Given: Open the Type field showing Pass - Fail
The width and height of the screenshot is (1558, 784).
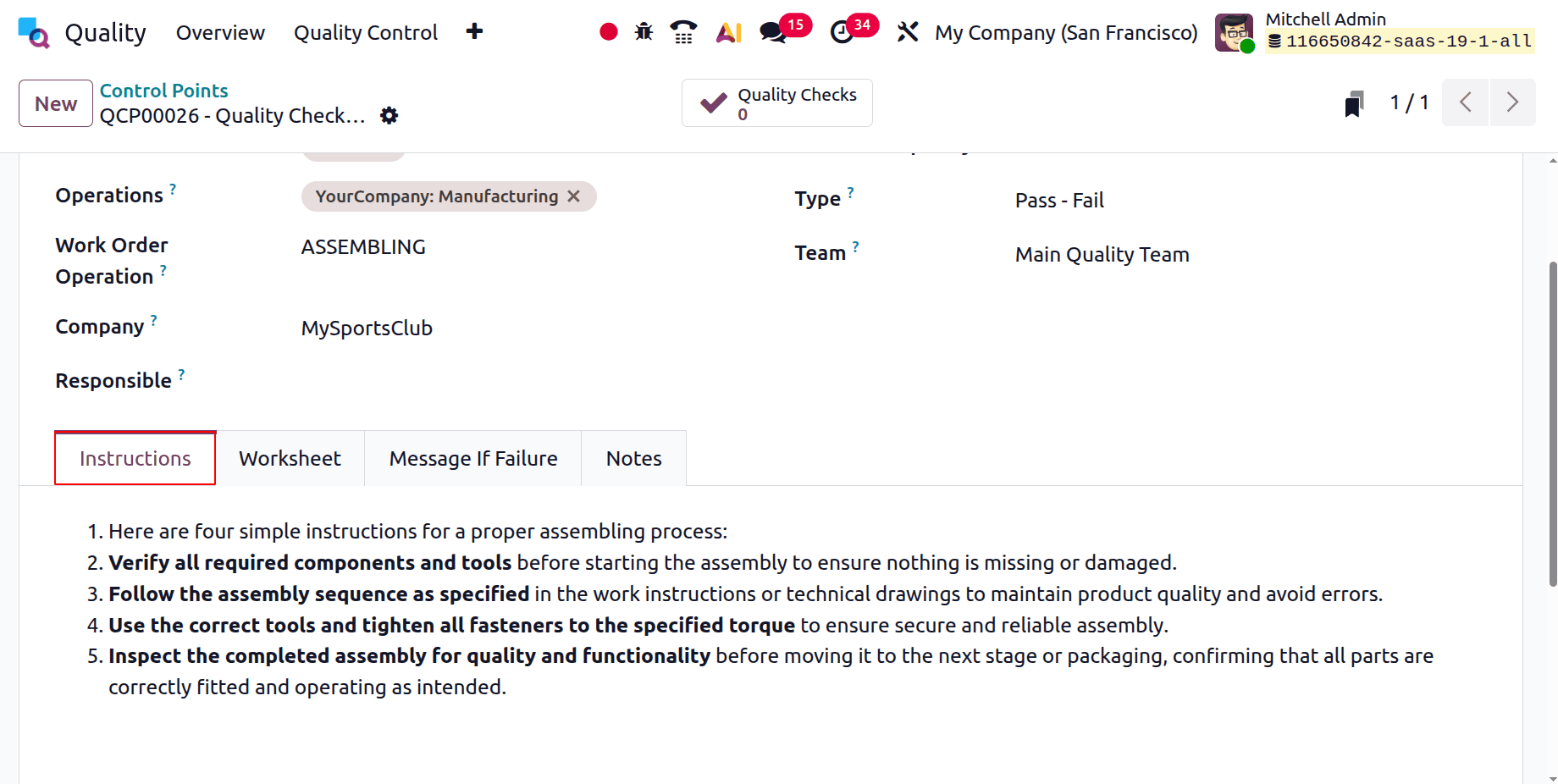Looking at the screenshot, I should click(x=1059, y=201).
